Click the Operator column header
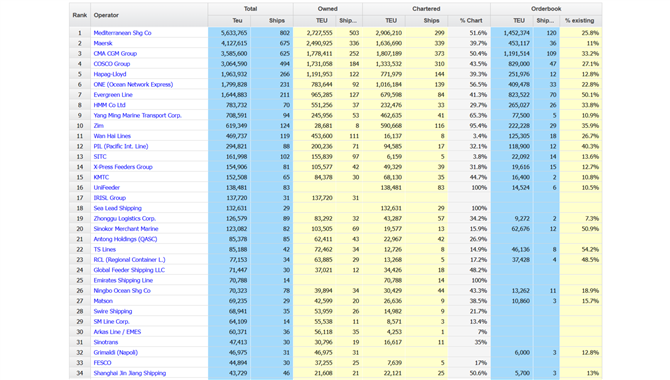The image size is (670, 380). click(106, 15)
